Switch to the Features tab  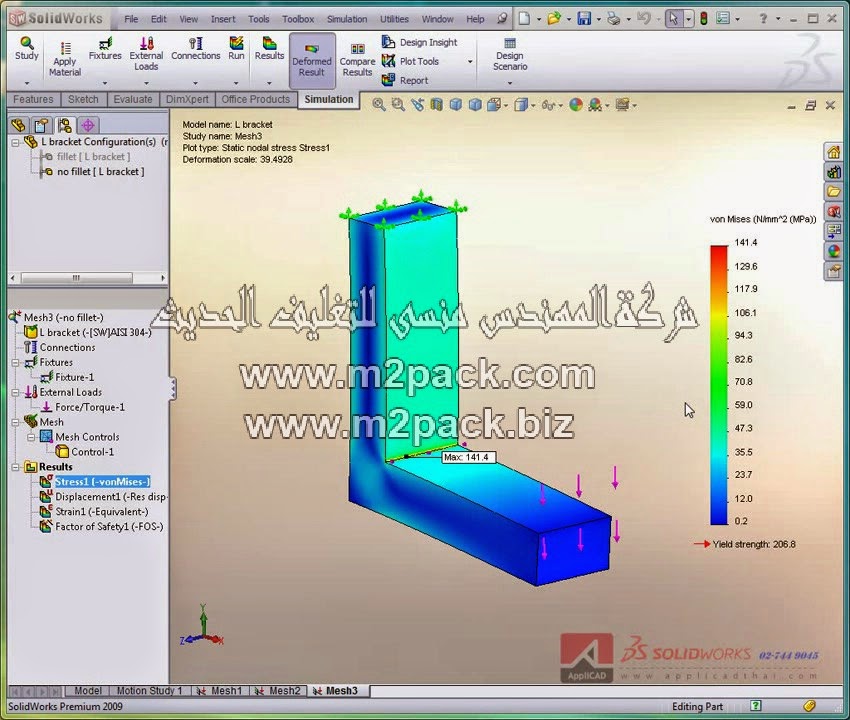click(33, 99)
